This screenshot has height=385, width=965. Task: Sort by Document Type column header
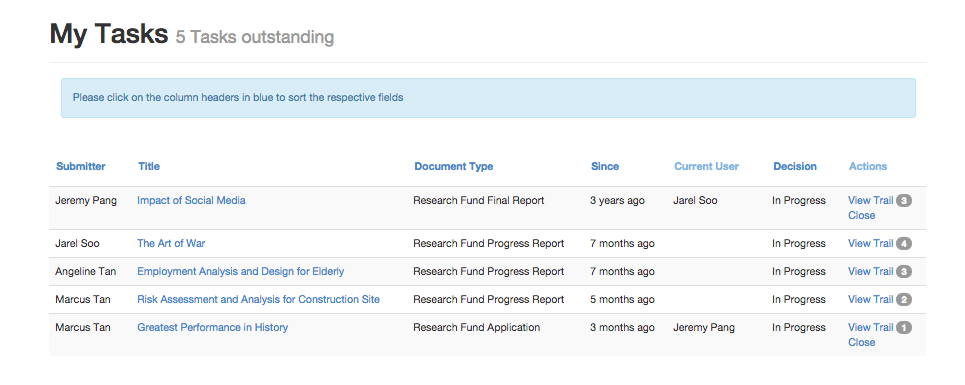pos(454,166)
